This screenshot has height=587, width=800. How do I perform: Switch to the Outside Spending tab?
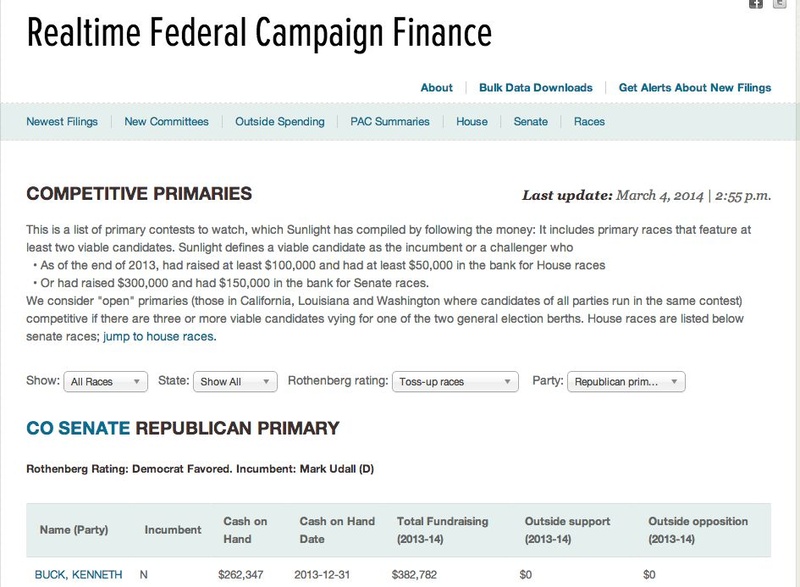coord(280,122)
